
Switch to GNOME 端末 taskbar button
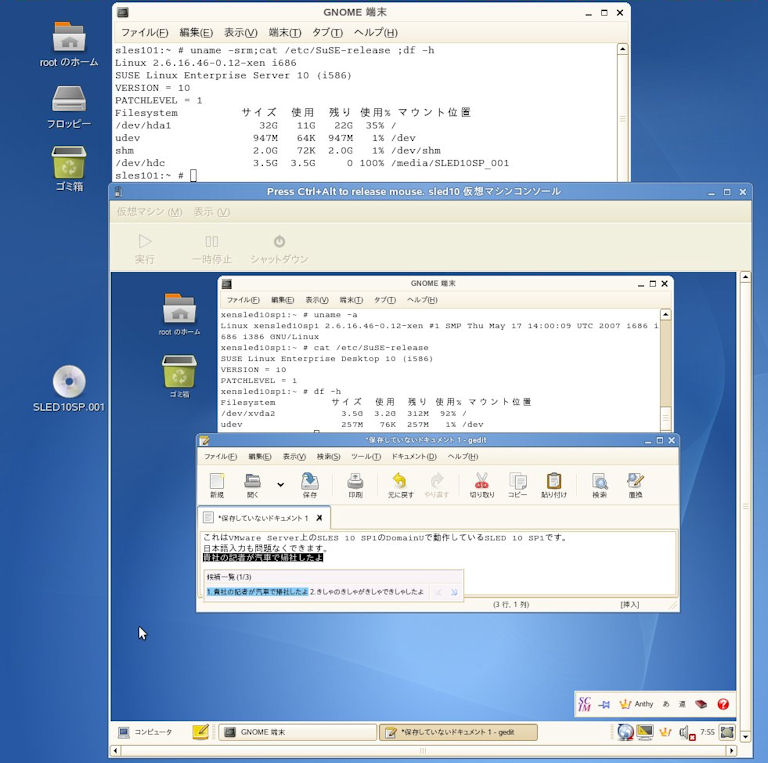tap(298, 732)
